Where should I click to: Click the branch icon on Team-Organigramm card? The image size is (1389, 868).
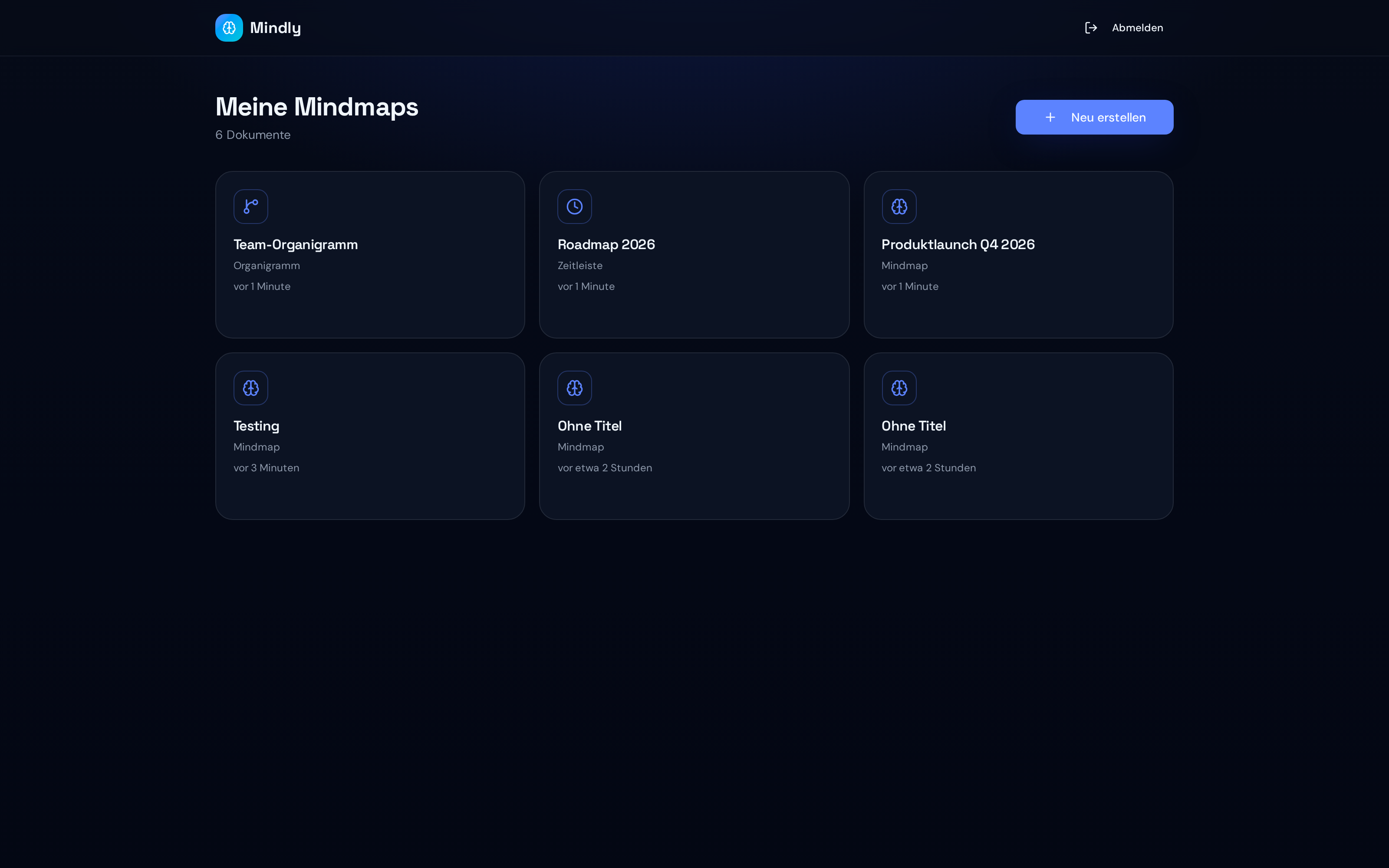coord(251,207)
